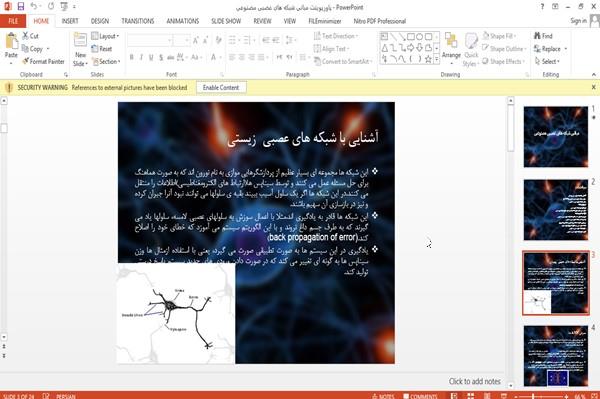Increase font size icon
The image size is (600, 399).
[196, 40]
